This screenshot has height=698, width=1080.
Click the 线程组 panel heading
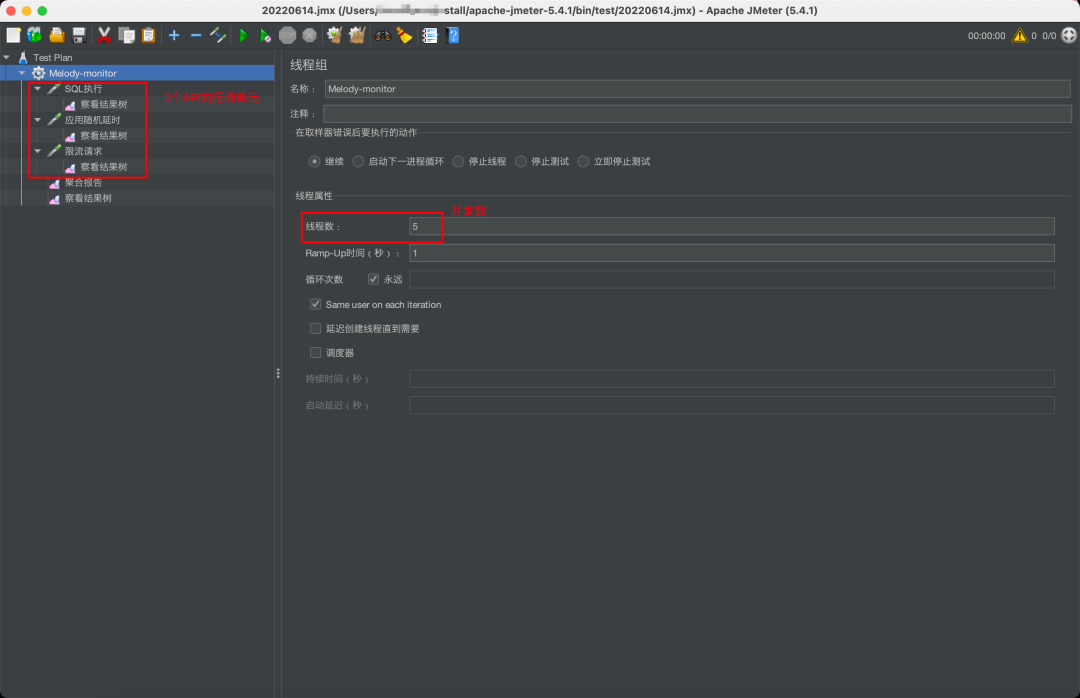click(309, 65)
